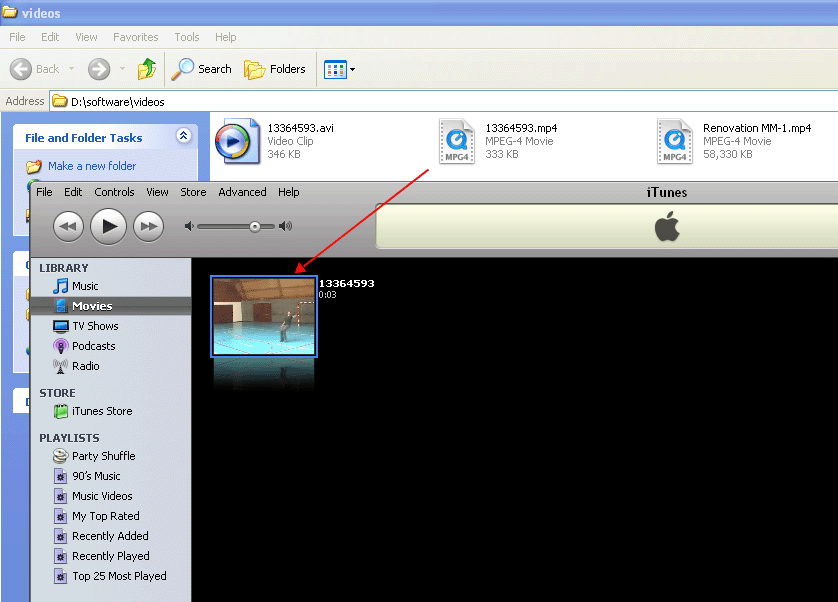Viewport: 838px width, 602px height.
Task: Open the Forward history dropdown arrow
Action: 122,69
